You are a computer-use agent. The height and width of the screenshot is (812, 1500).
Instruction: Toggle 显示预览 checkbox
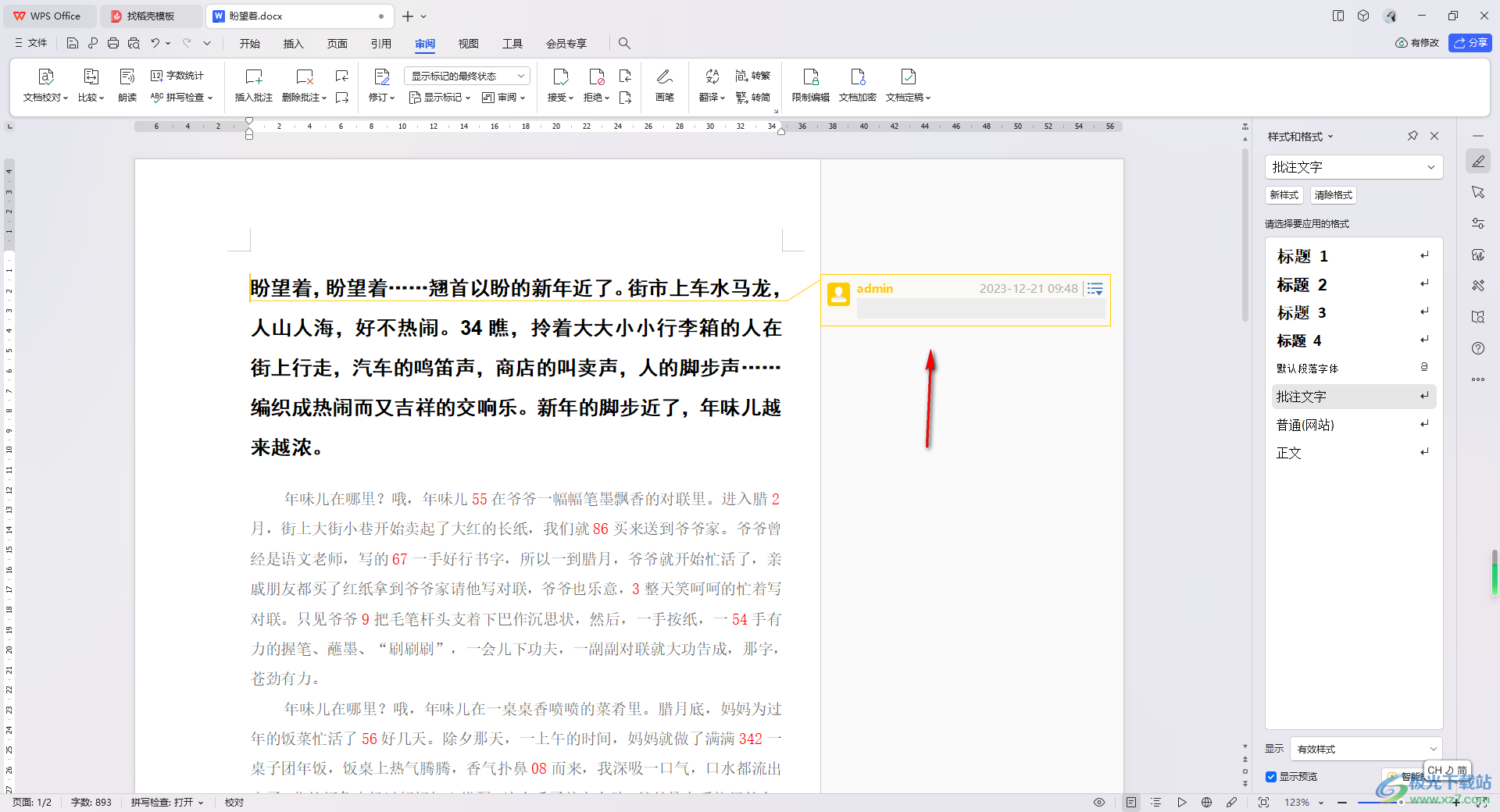[x=1271, y=777]
